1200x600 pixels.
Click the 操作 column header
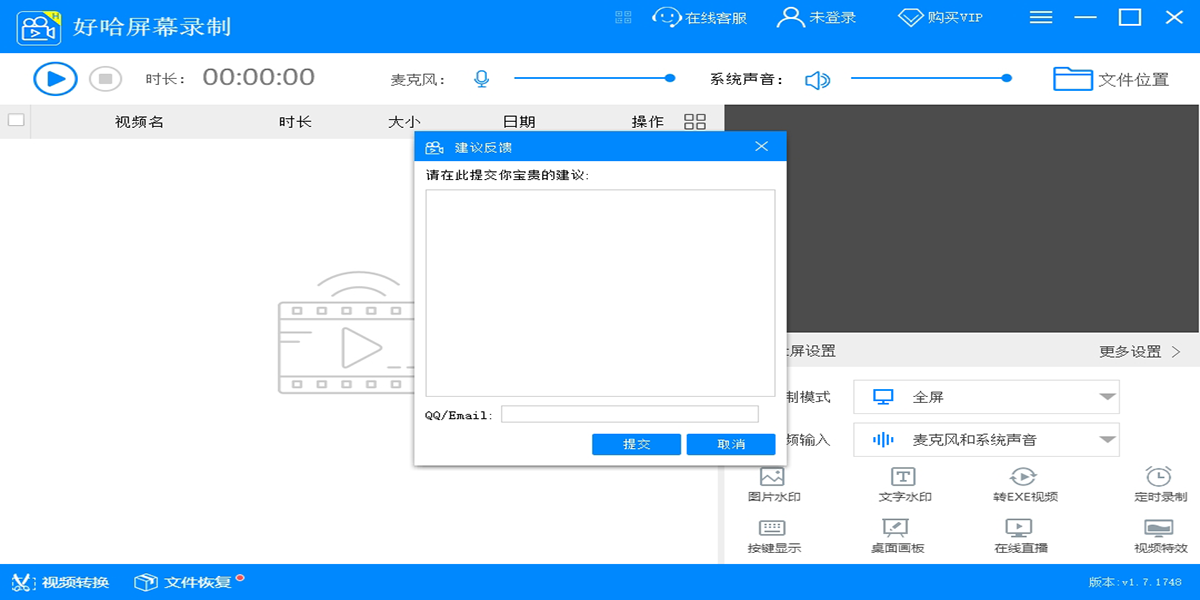pyautogui.click(x=647, y=122)
